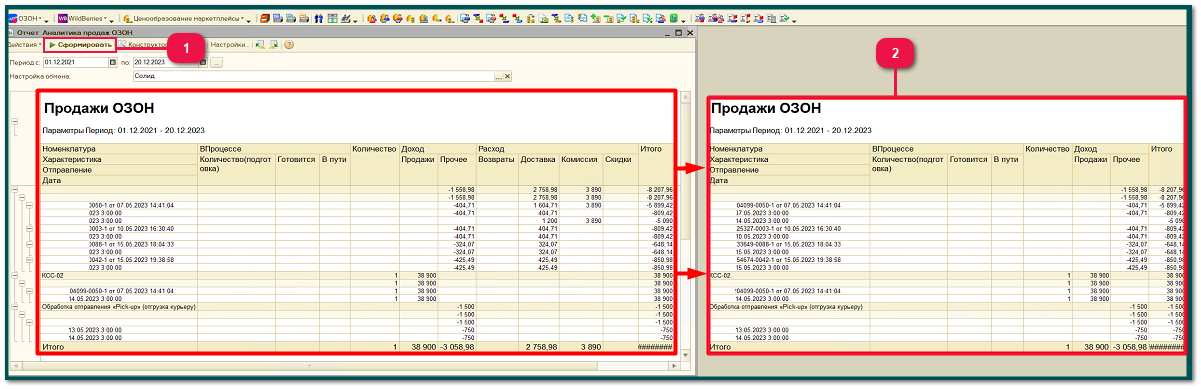Maximize the Аналитика продаж ОЗОН report window
This screenshot has width=1201, height=389.
678,32
